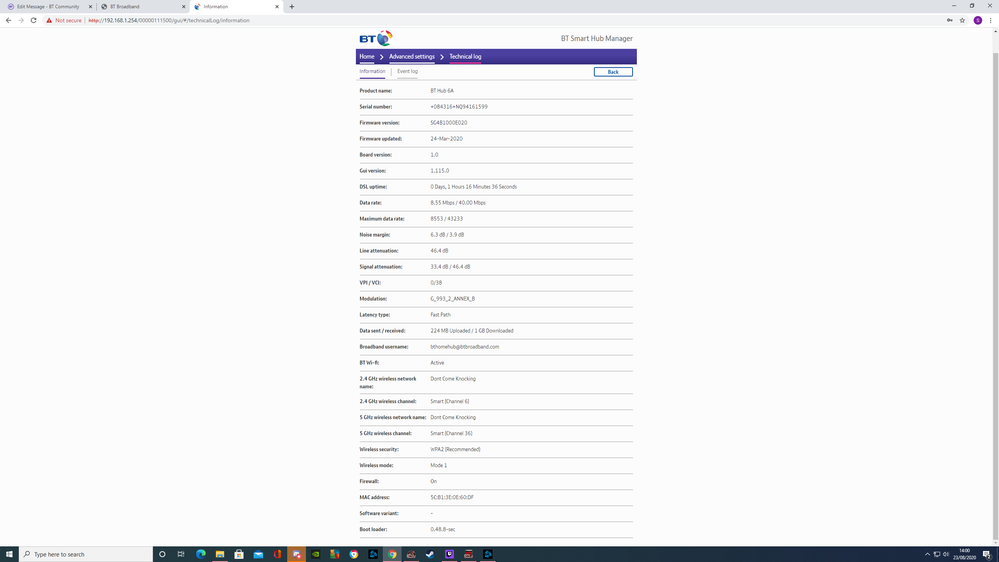Click the BT logo

375,39
